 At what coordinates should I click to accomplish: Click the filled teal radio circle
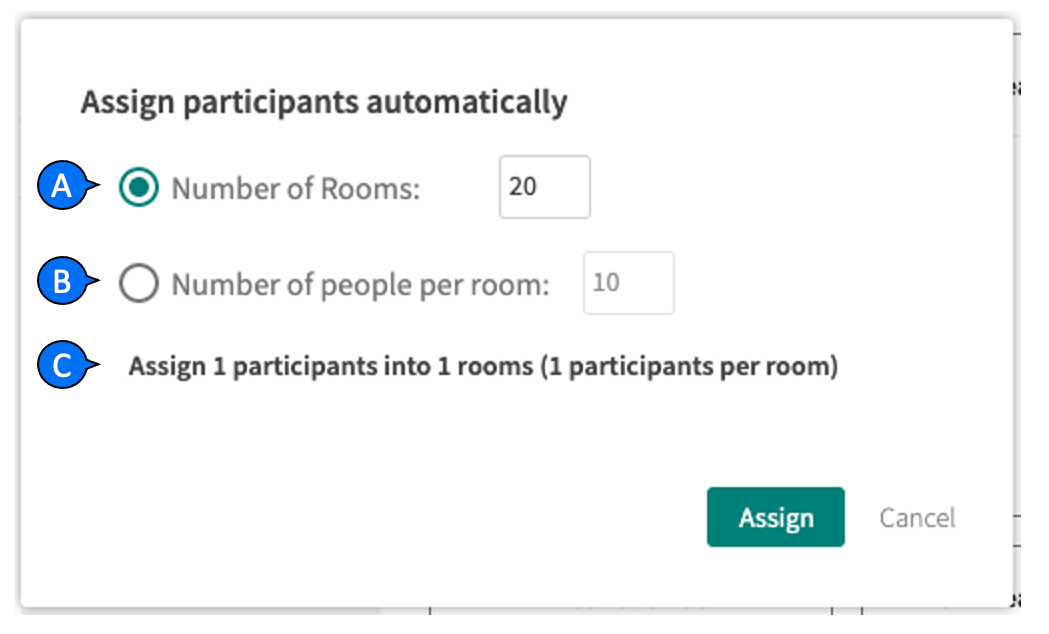click(138, 188)
